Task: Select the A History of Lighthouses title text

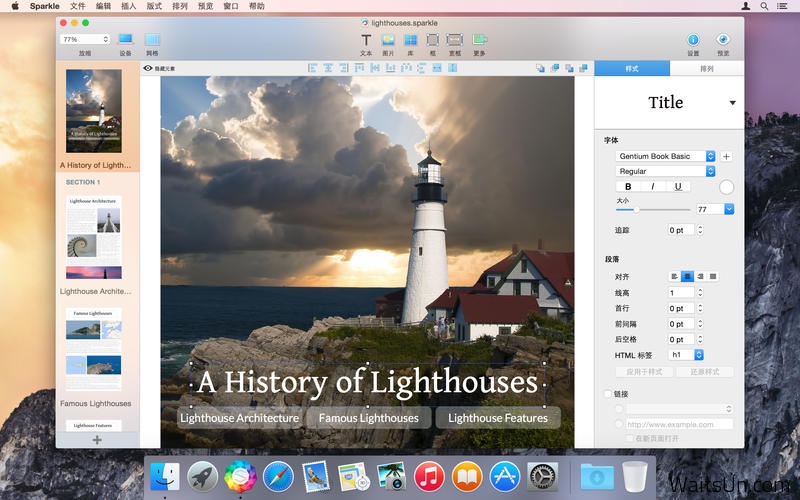Action: (x=368, y=382)
